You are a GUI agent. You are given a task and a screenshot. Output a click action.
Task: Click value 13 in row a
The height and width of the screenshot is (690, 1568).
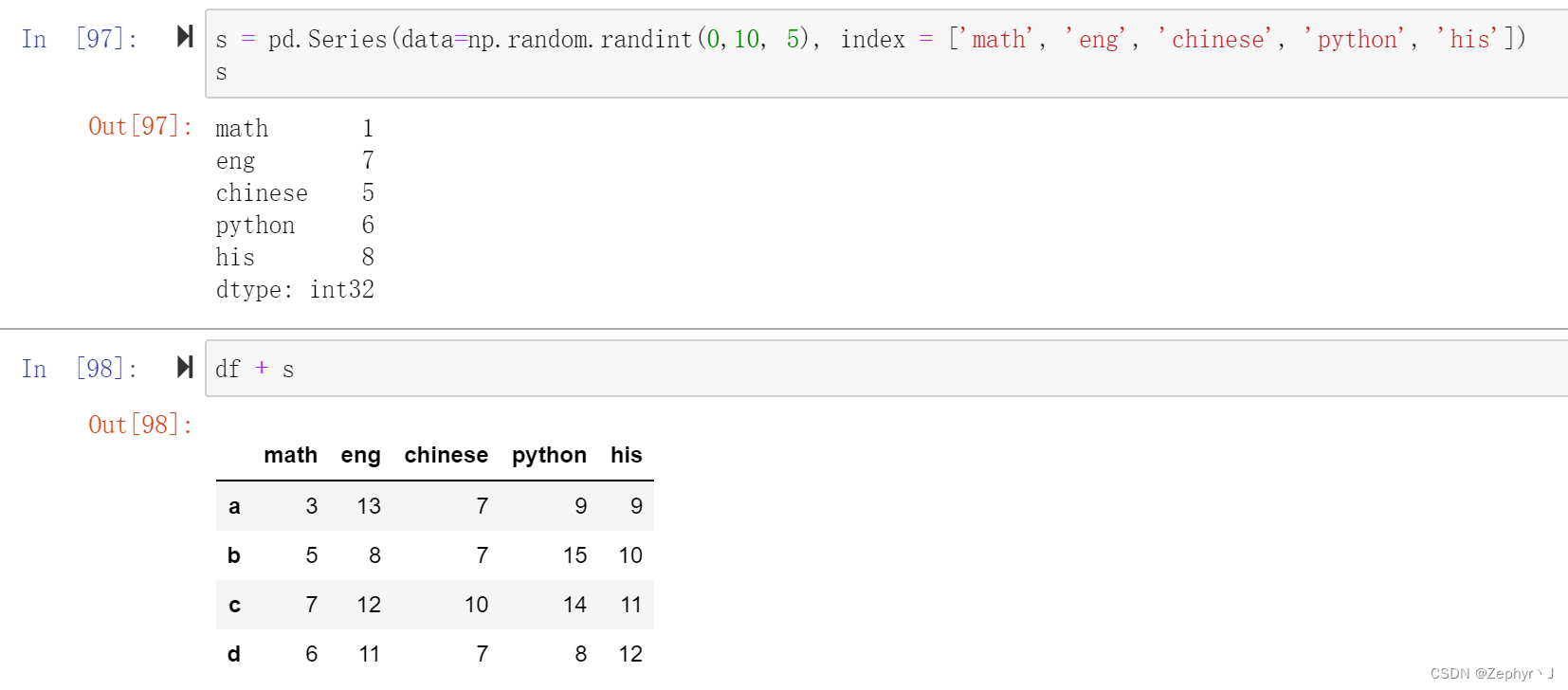[x=369, y=506]
